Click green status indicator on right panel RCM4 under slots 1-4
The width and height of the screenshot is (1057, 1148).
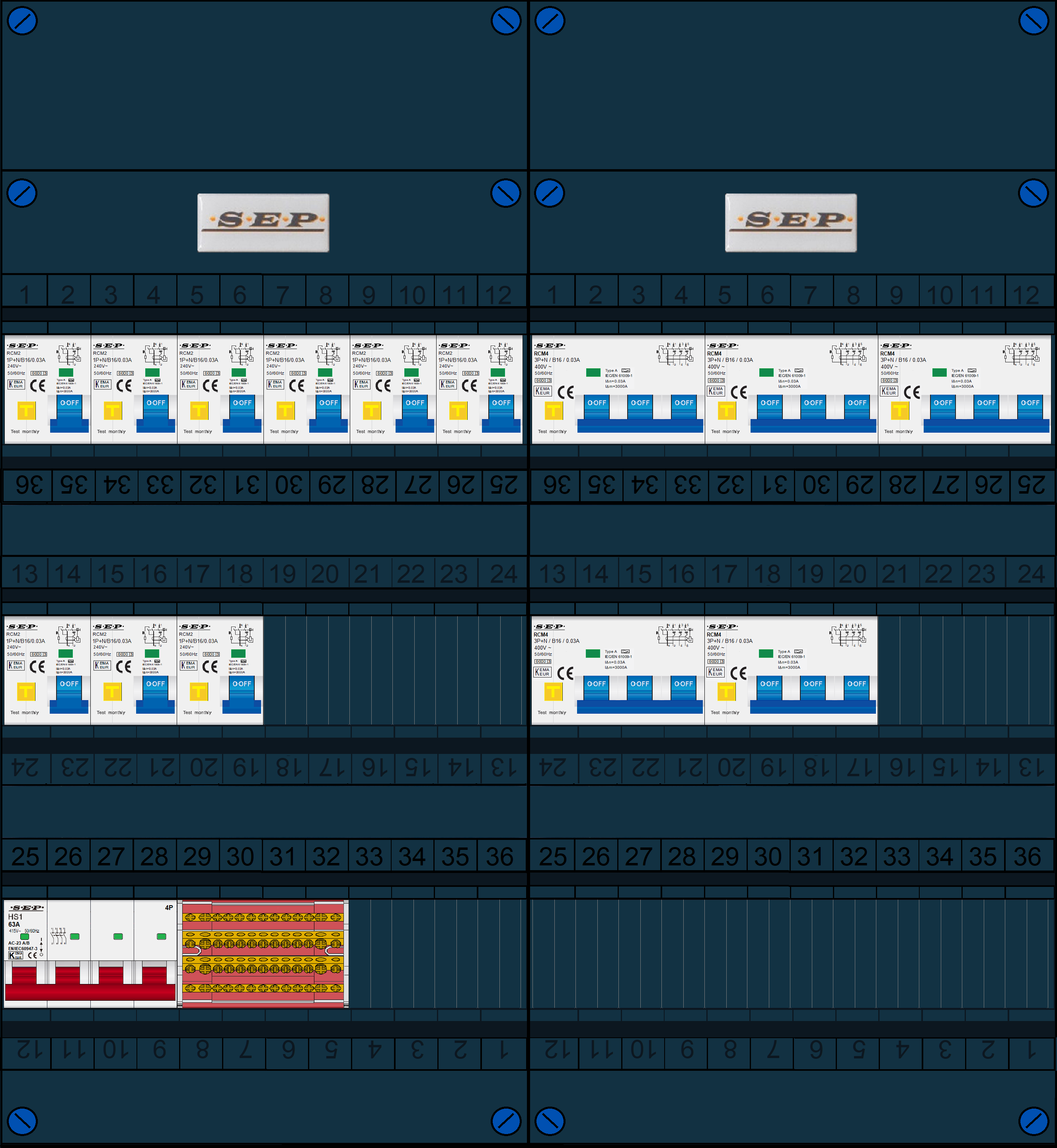(x=593, y=372)
